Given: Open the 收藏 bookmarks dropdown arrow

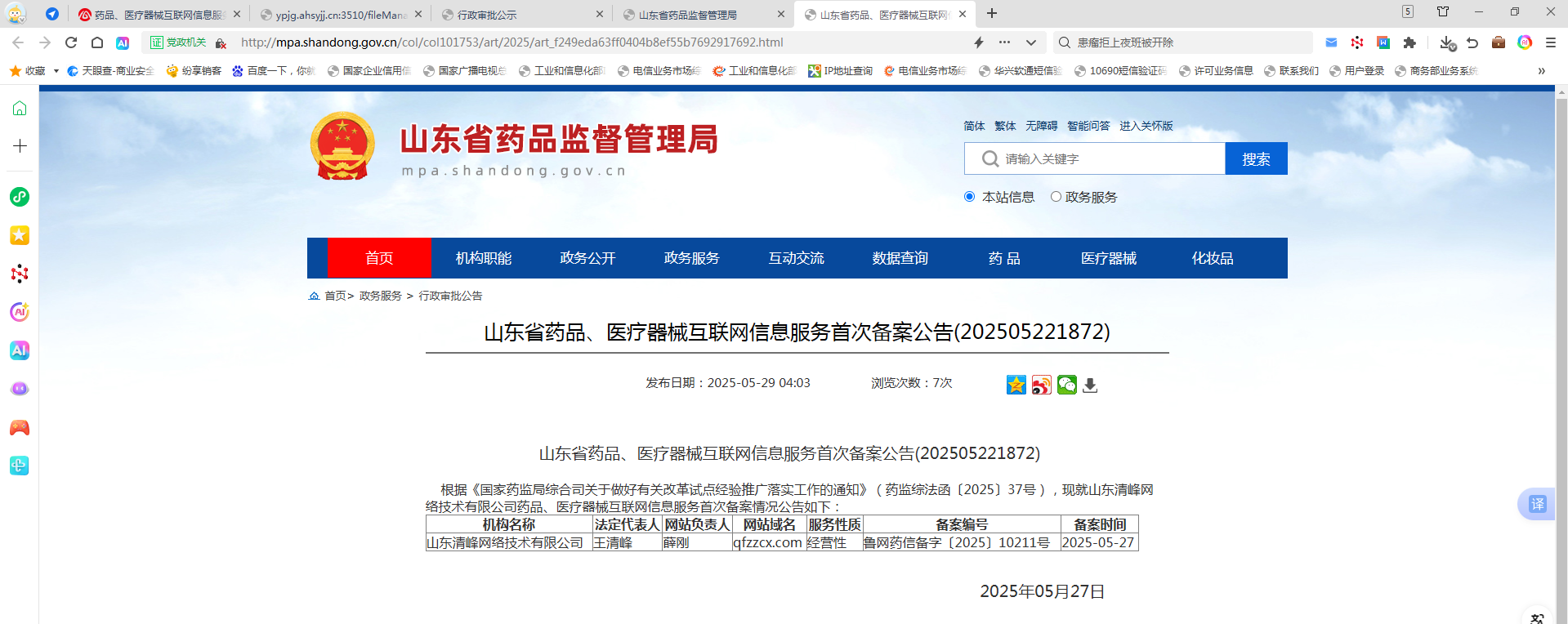Looking at the screenshot, I should pyautogui.click(x=56, y=71).
